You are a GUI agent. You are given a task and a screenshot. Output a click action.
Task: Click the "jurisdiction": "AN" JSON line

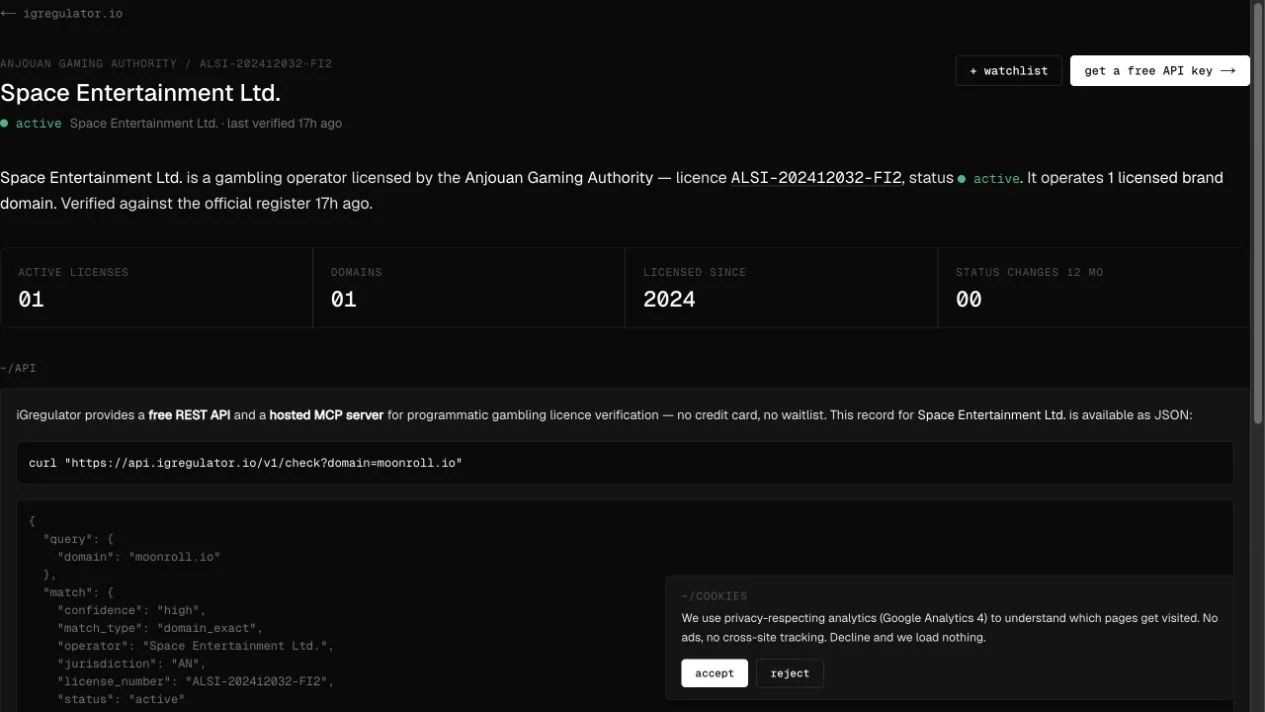131,664
